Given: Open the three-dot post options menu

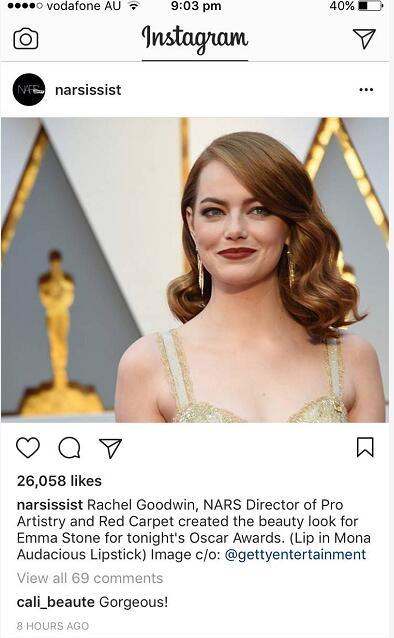Looking at the screenshot, I should pos(366,90).
